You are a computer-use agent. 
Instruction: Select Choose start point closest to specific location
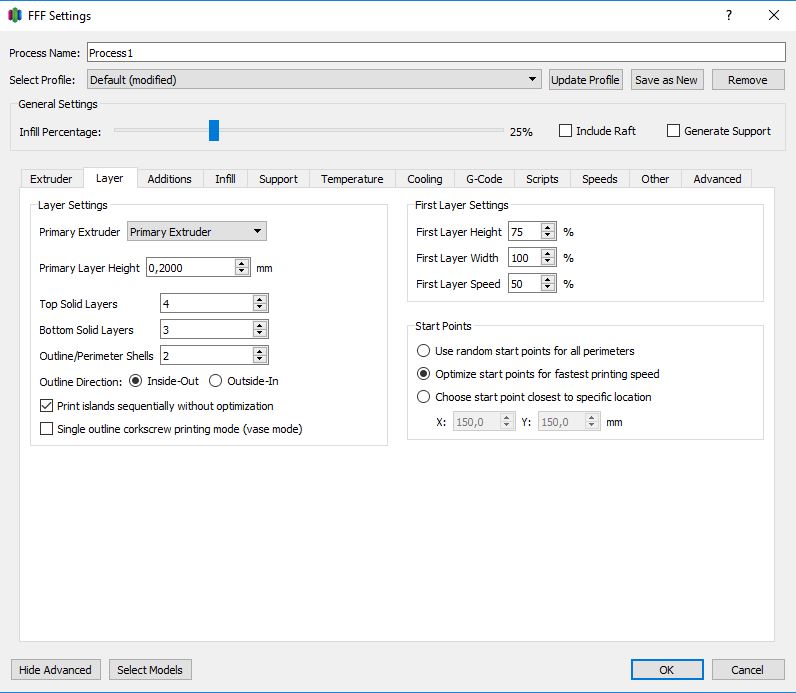[x=423, y=397]
